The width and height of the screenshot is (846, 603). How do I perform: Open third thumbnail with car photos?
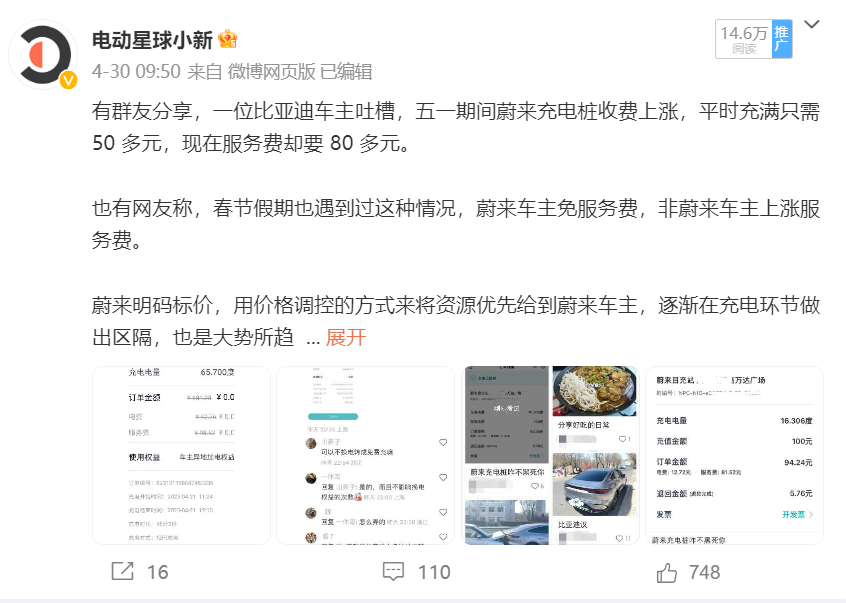coord(551,456)
